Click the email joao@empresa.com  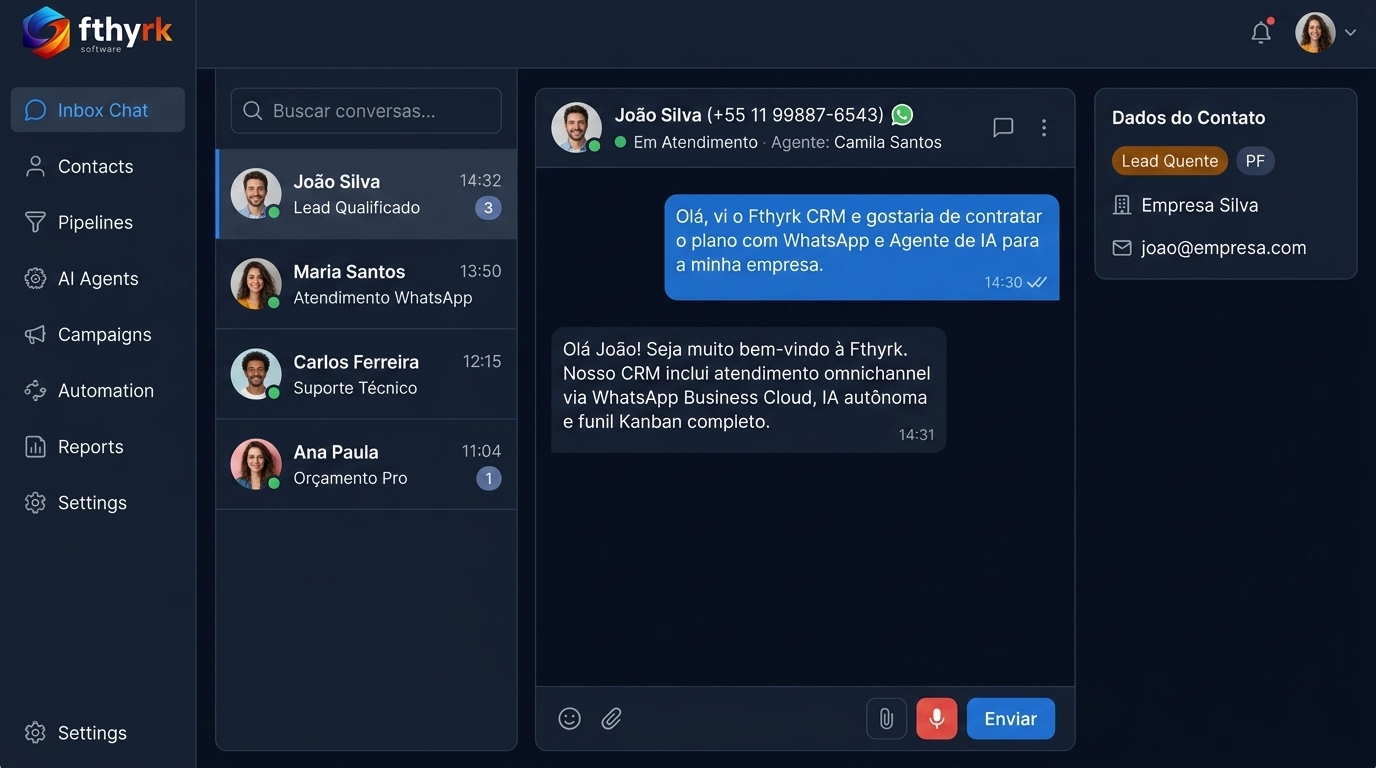tap(1224, 248)
